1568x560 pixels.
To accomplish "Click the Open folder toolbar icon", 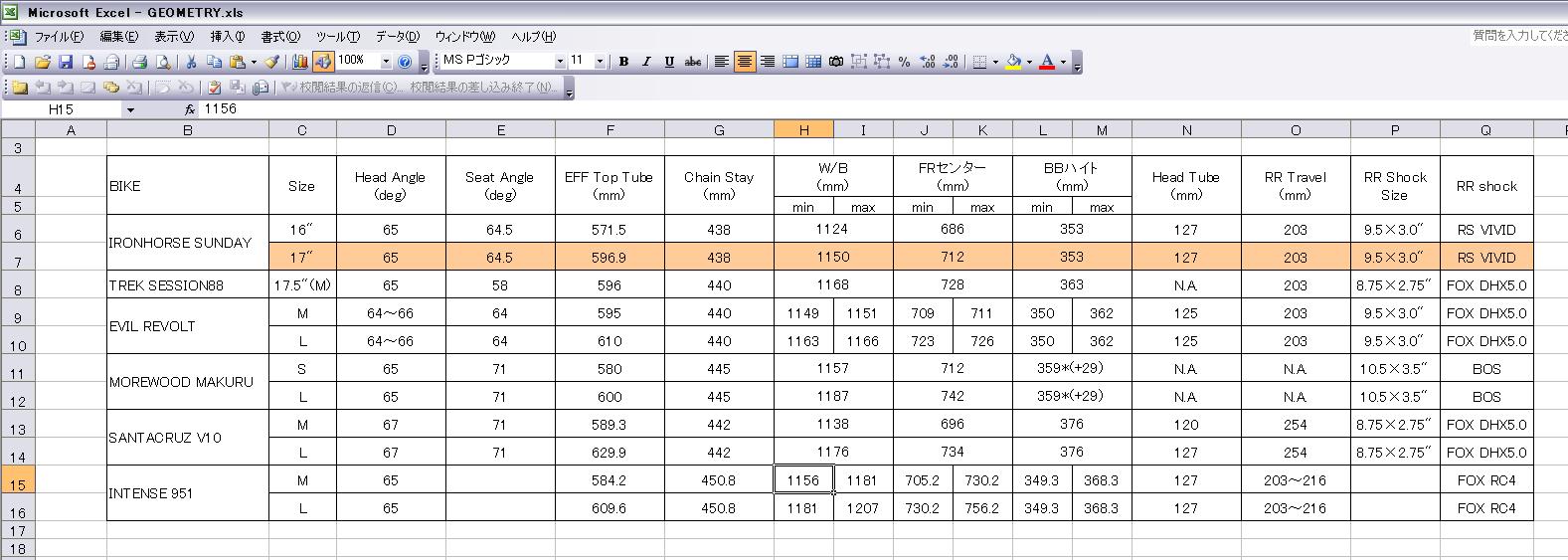I will tap(43, 62).
